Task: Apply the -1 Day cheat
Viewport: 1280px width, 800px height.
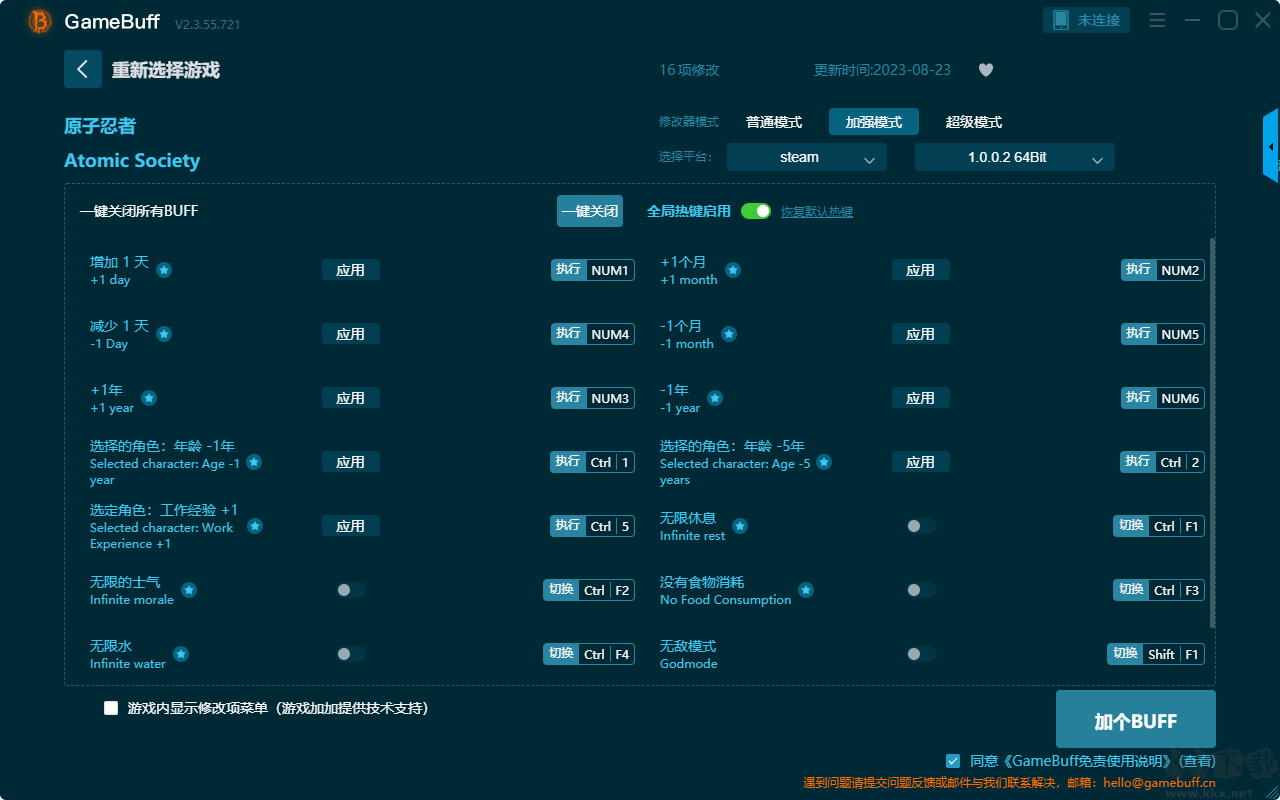Action: (351, 334)
